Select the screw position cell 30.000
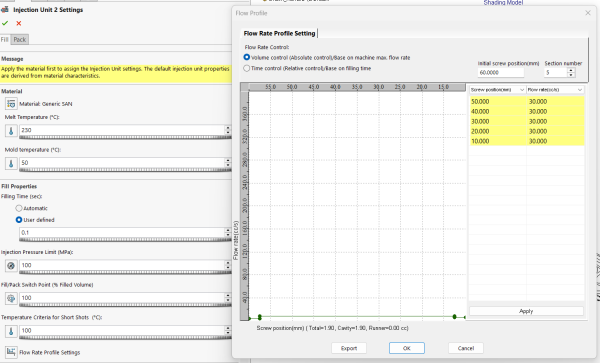The width and height of the screenshot is (600, 363). pos(498,121)
